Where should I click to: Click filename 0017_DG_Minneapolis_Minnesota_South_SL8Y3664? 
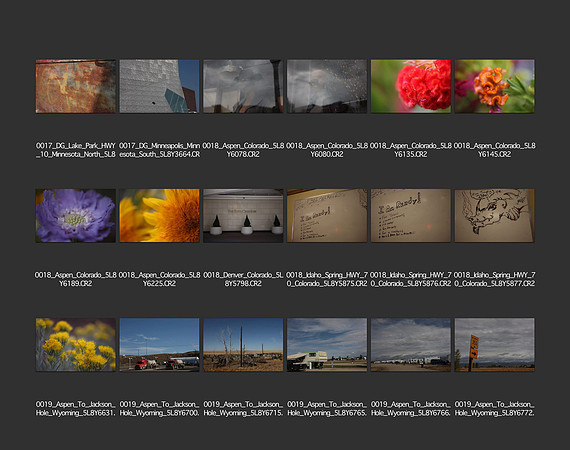pyautogui.click(x=160, y=150)
